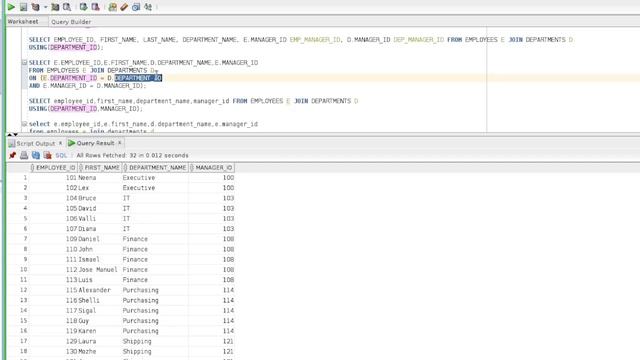Click the print icon in results toolbar
The width and height of the screenshot is (640, 360).
tap(24, 155)
